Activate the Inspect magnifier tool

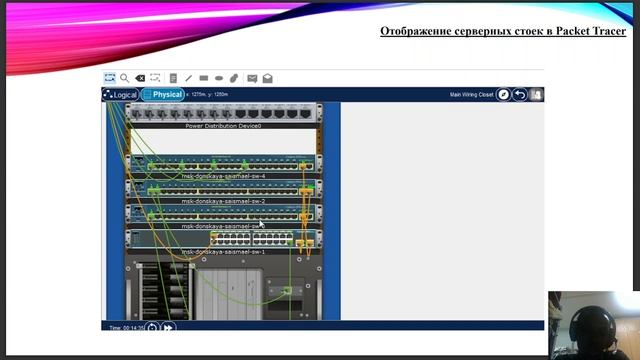pyautogui.click(x=124, y=78)
